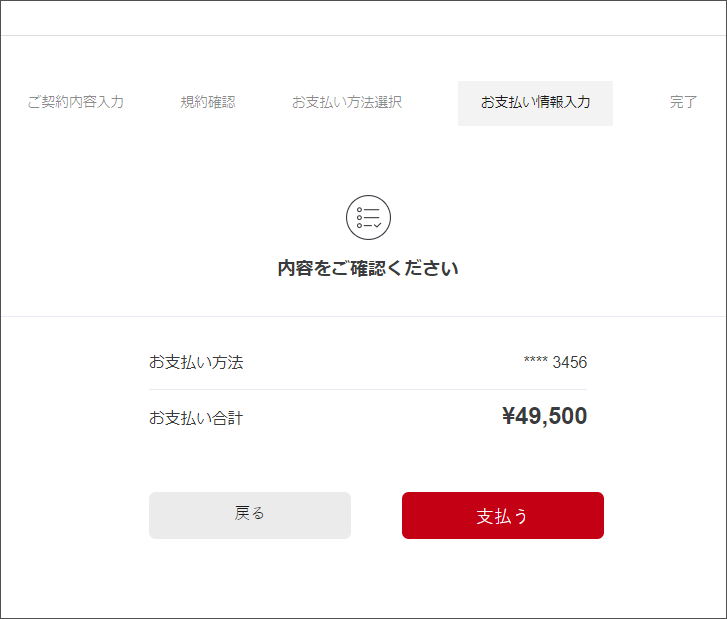727x619 pixels.
Task: Click the checklist confirmation icon
Action: (x=368, y=217)
